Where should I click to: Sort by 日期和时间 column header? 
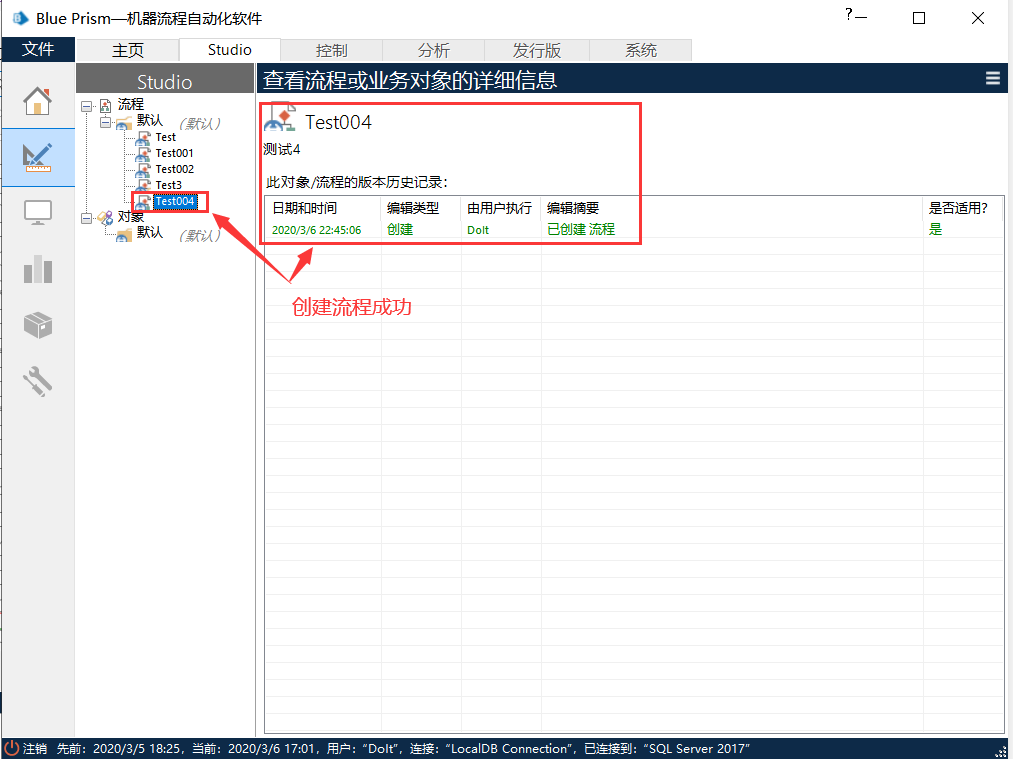[323, 208]
